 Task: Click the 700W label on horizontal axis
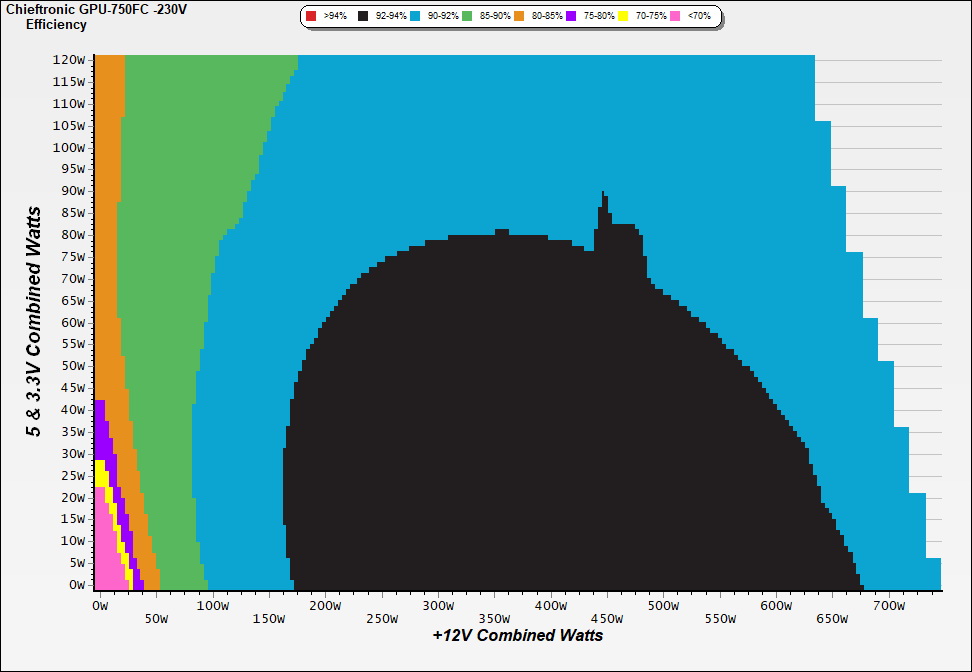coord(889,606)
